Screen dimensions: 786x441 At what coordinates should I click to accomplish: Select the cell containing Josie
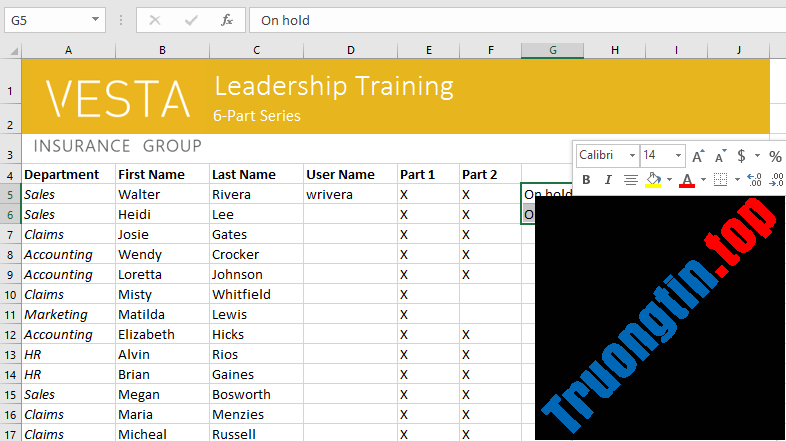point(162,235)
